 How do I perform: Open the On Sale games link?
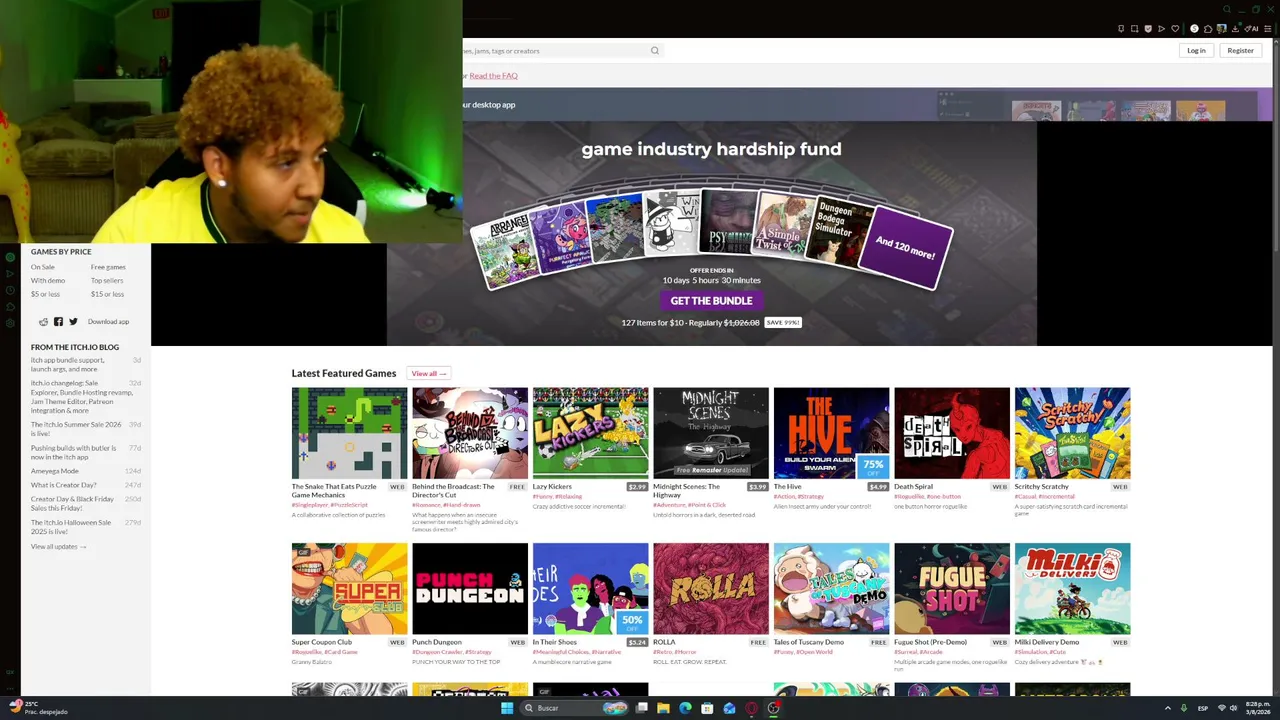point(43,267)
